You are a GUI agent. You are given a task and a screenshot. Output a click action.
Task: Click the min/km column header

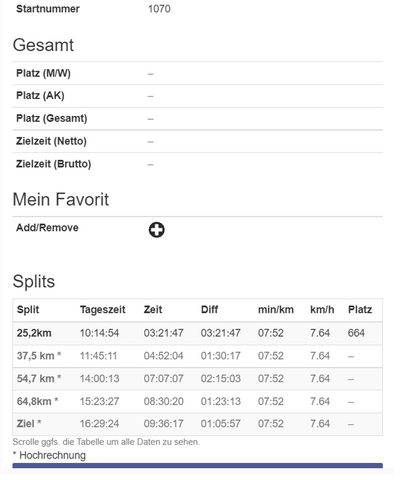[276, 310]
